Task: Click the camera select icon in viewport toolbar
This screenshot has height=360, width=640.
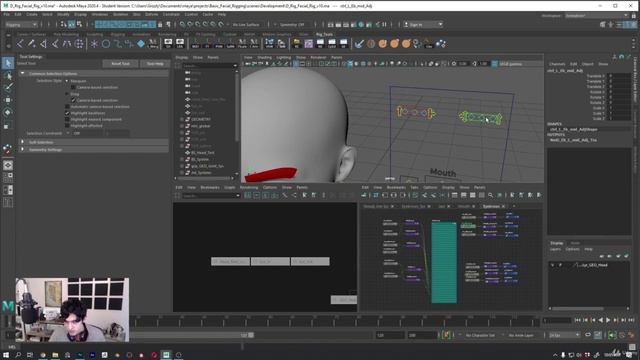Action: coord(248,64)
